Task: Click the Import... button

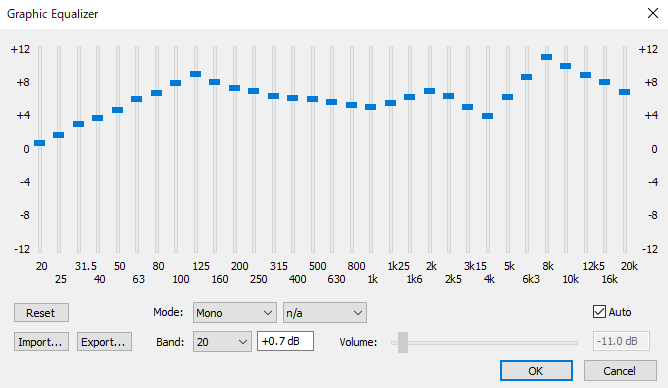Action: [x=41, y=342]
